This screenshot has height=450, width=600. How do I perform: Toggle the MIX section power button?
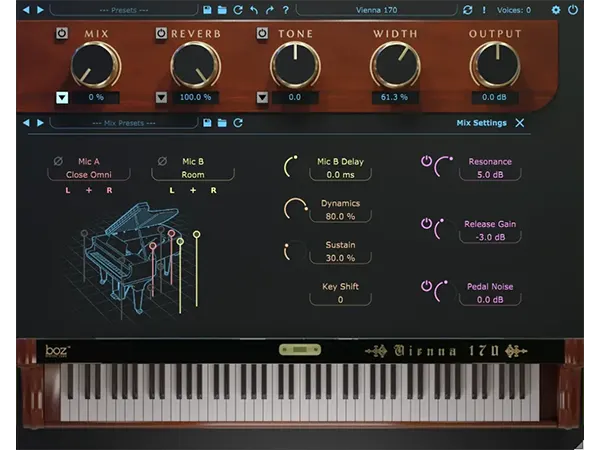(61, 34)
